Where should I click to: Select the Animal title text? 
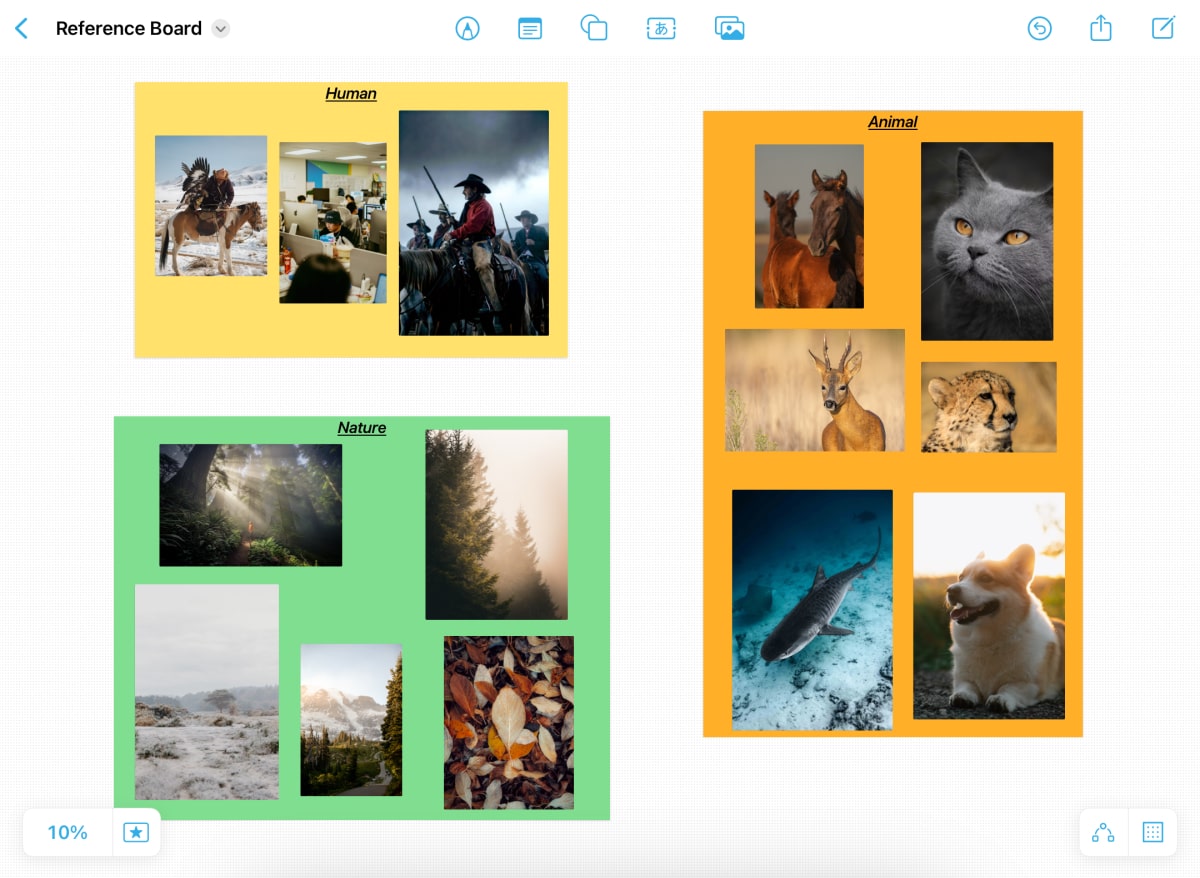point(892,122)
